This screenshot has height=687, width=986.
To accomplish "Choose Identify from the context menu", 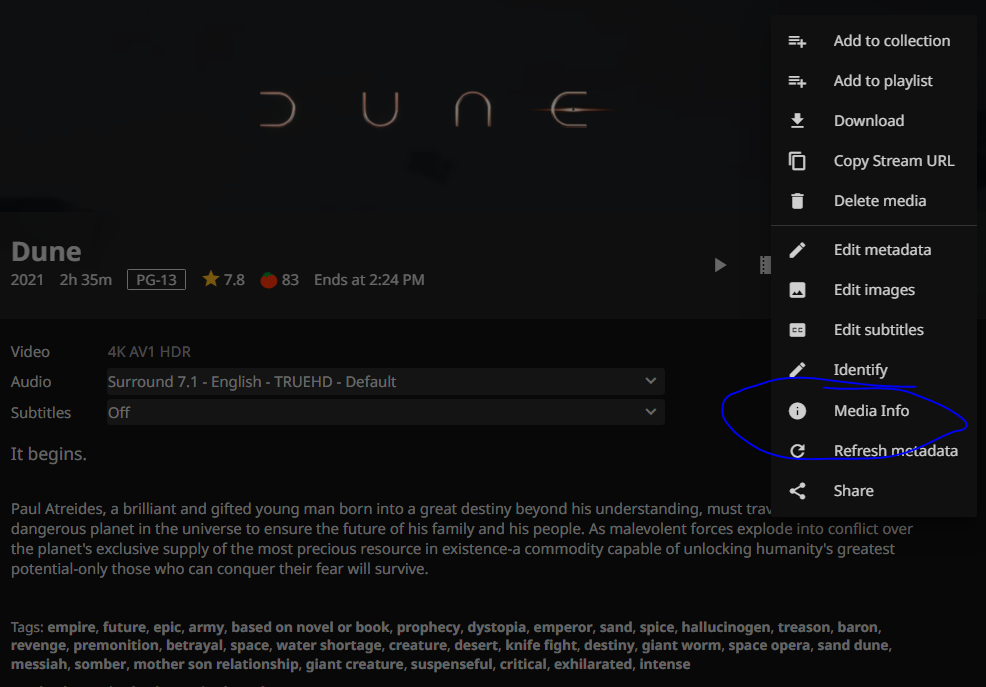I will pyautogui.click(x=860, y=370).
